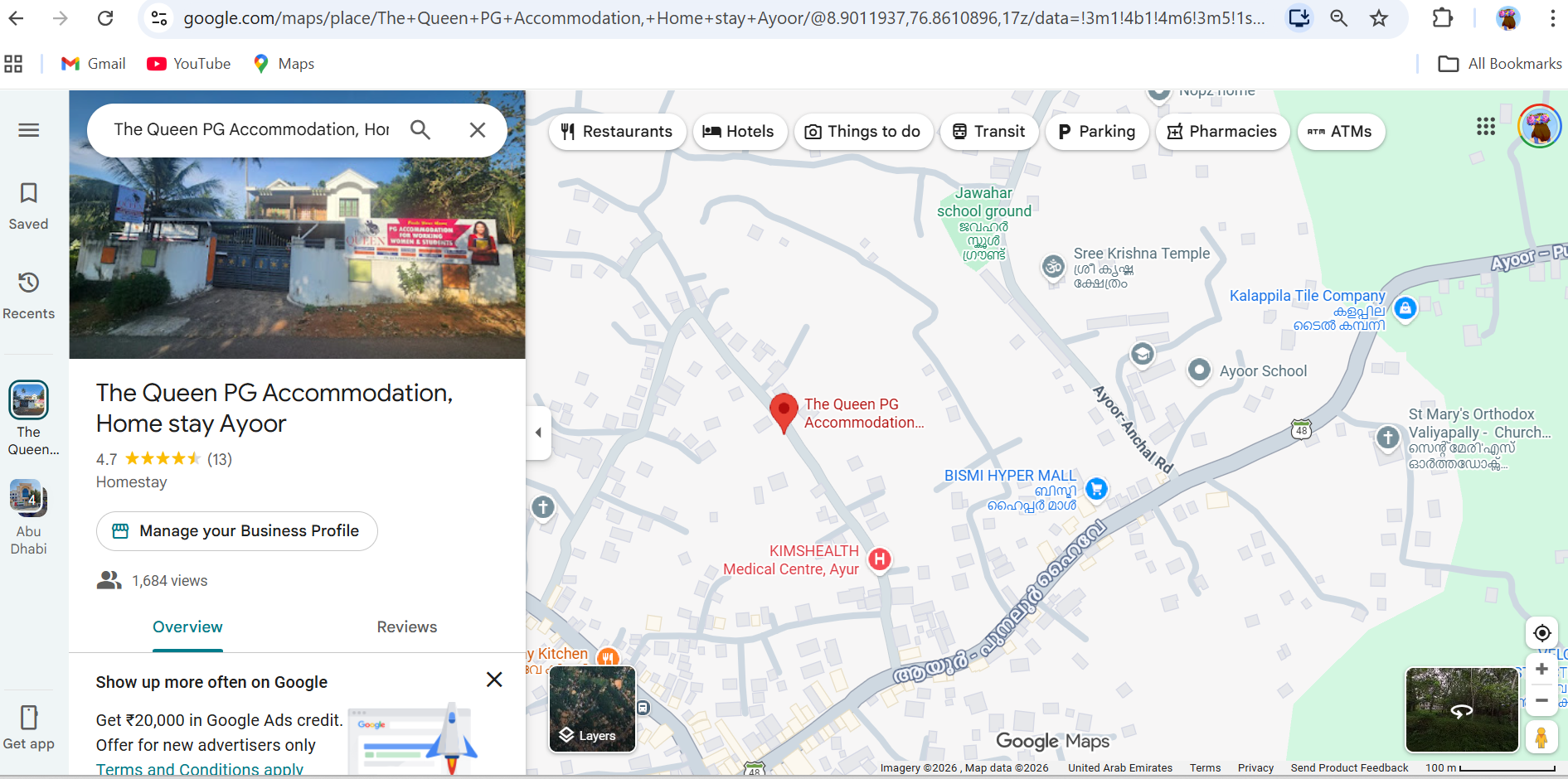Screen dimensions: 1568x779
Task: Open Recents history in the sidebar
Action: pos(29,283)
